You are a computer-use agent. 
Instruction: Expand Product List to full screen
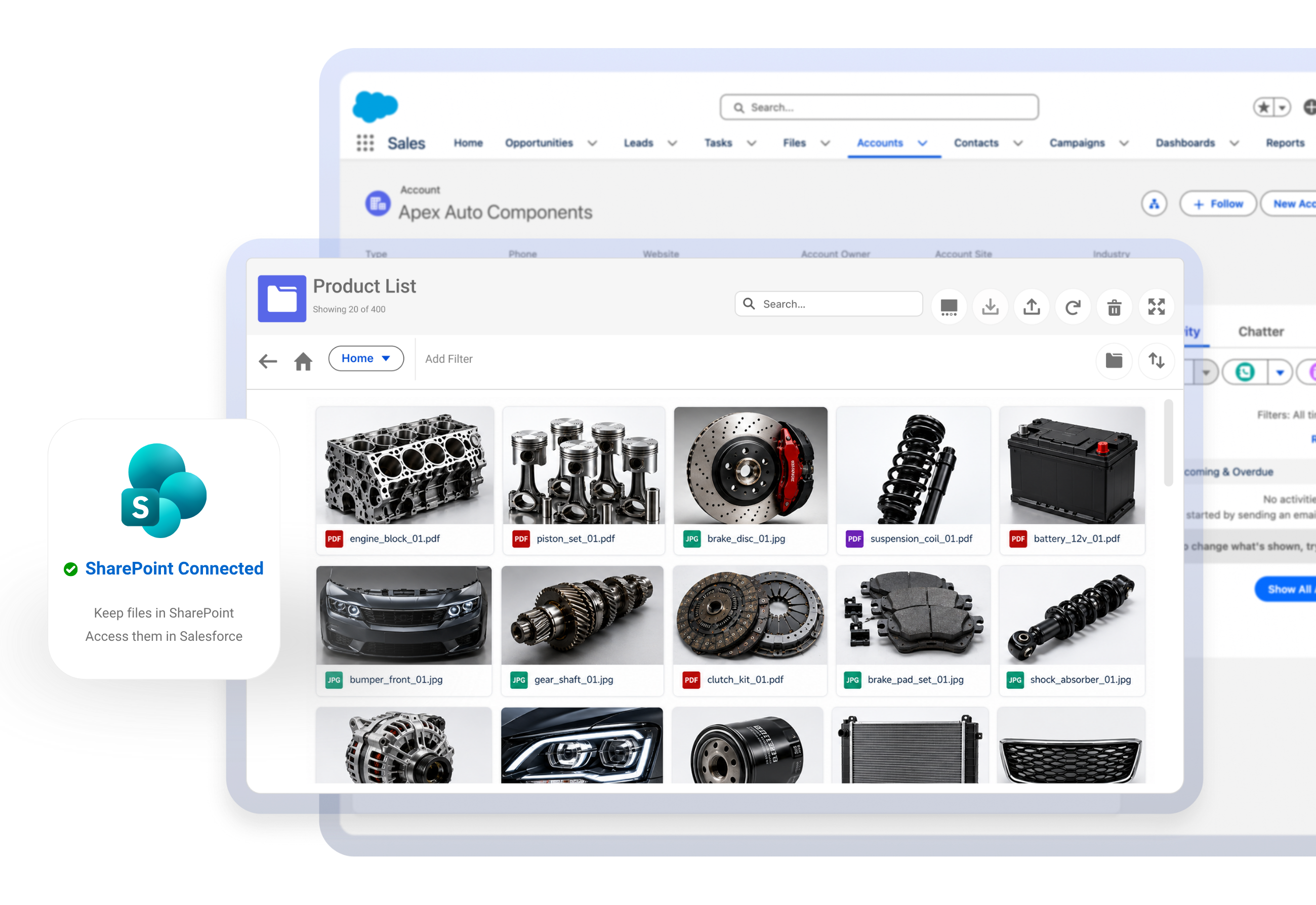pos(1157,307)
